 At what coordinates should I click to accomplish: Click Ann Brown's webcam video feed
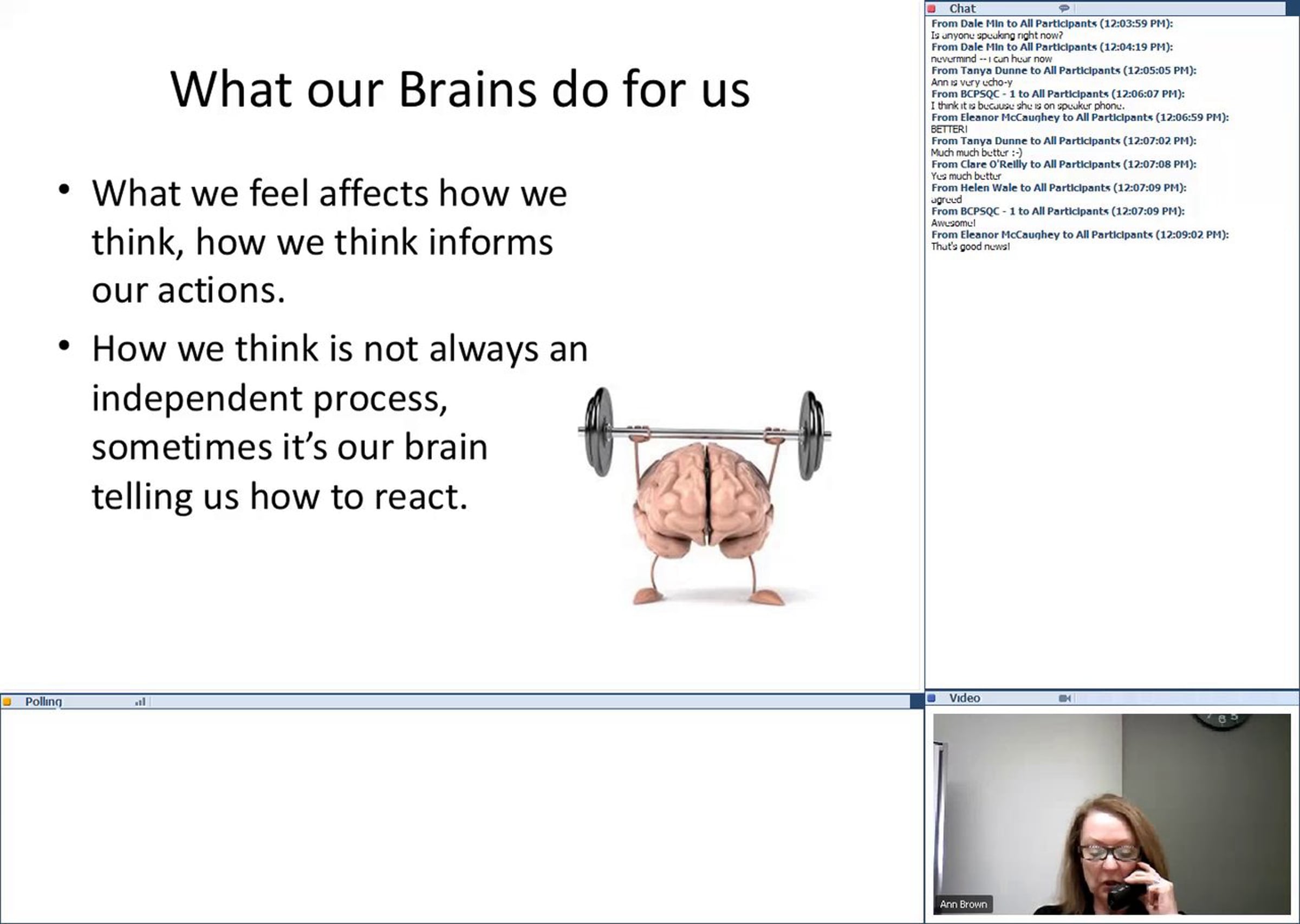point(1111,814)
